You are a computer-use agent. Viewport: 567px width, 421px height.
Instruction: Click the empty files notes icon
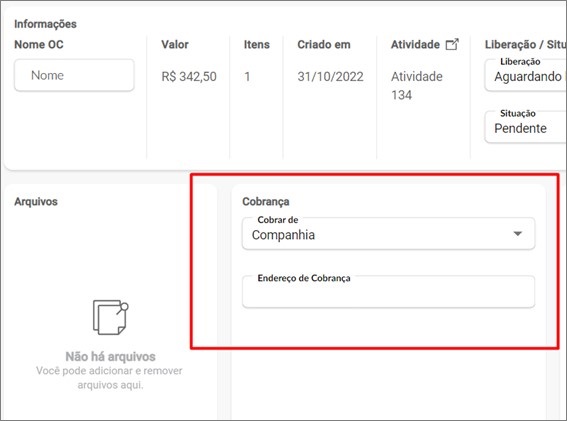click(111, 317)
